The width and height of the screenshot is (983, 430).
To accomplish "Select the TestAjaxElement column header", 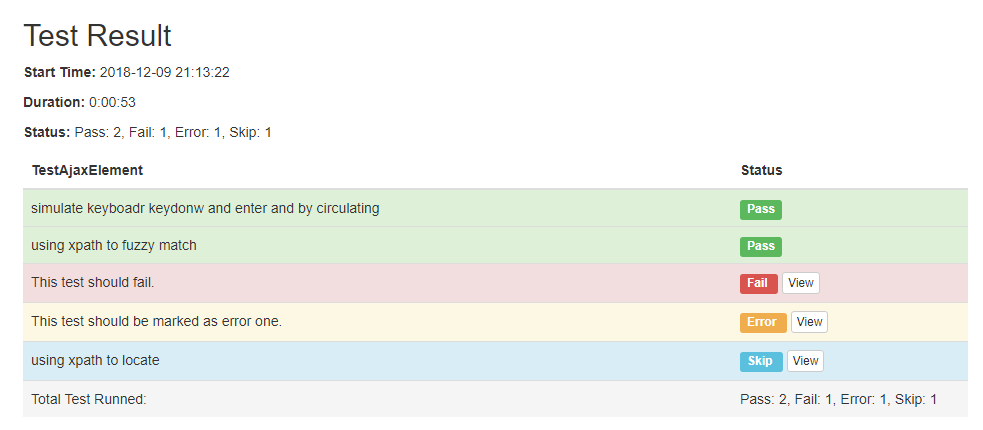I will [87, 170].
